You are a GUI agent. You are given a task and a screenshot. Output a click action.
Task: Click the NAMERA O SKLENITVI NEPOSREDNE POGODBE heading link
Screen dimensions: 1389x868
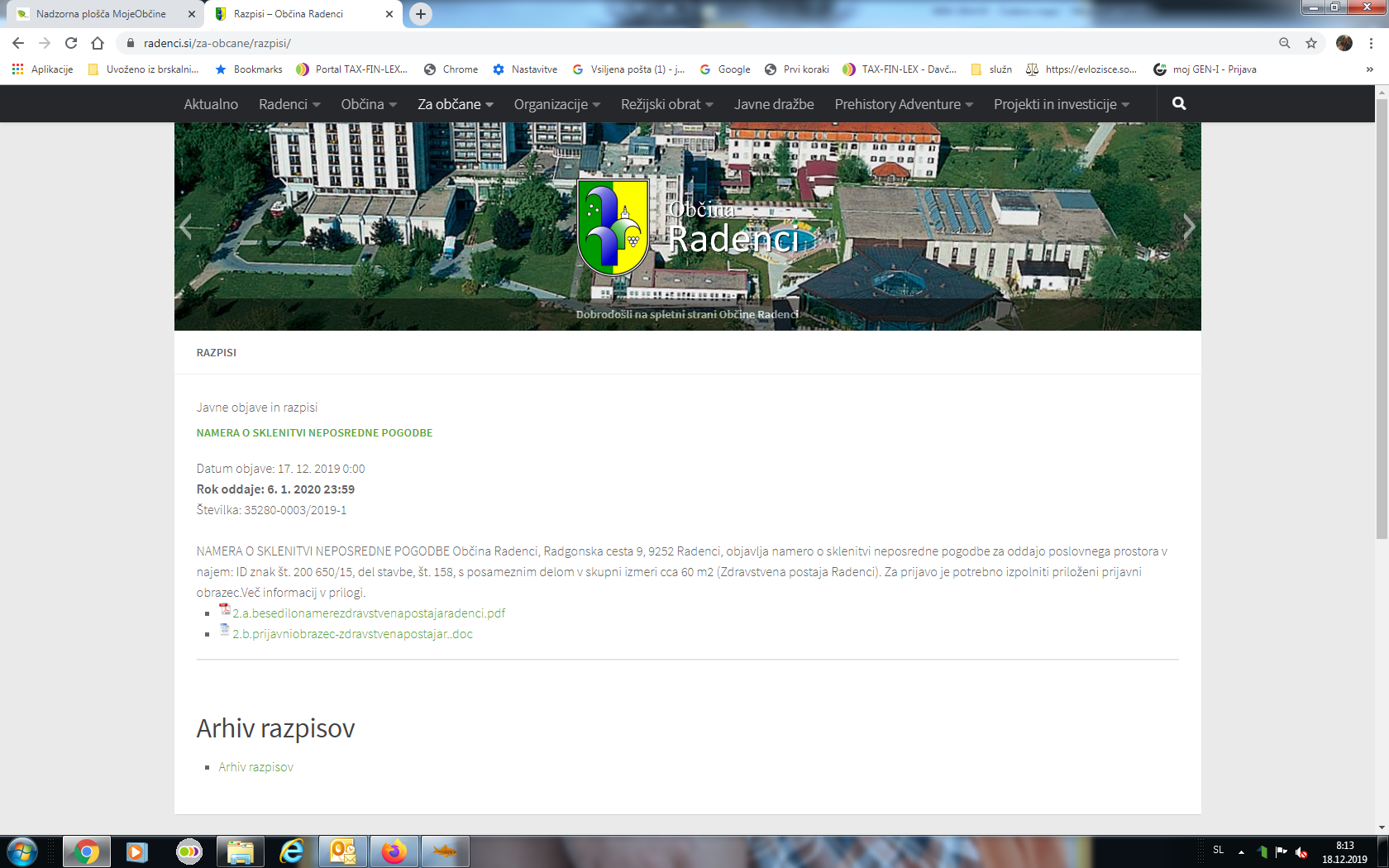pos(314,432)
